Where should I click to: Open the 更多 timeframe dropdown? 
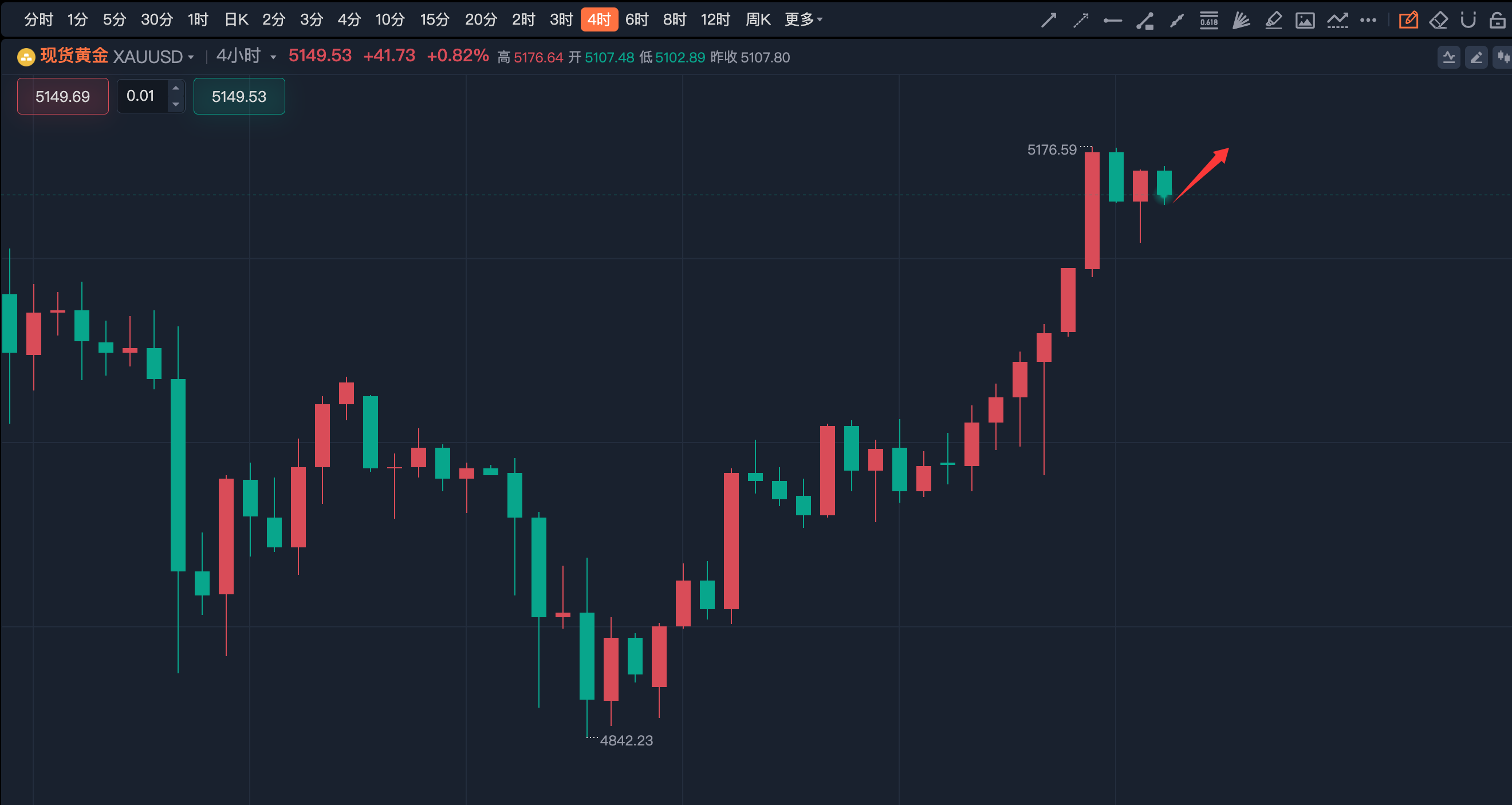[803, 19]
